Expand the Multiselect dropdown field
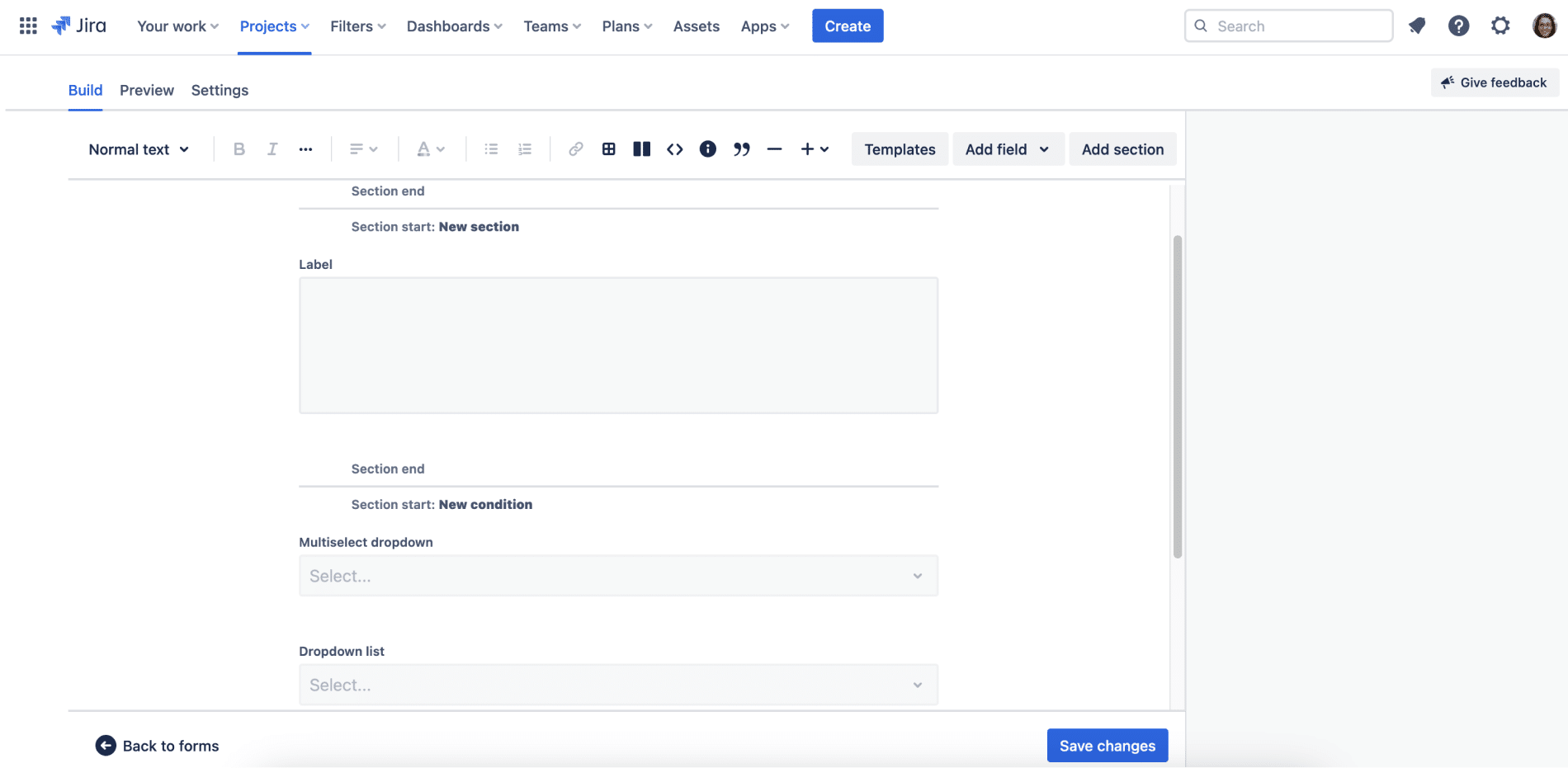 click(618, 576)
